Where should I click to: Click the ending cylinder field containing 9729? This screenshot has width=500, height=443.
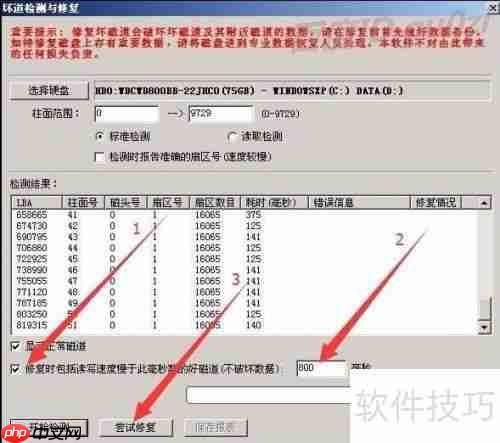(221, 114)
